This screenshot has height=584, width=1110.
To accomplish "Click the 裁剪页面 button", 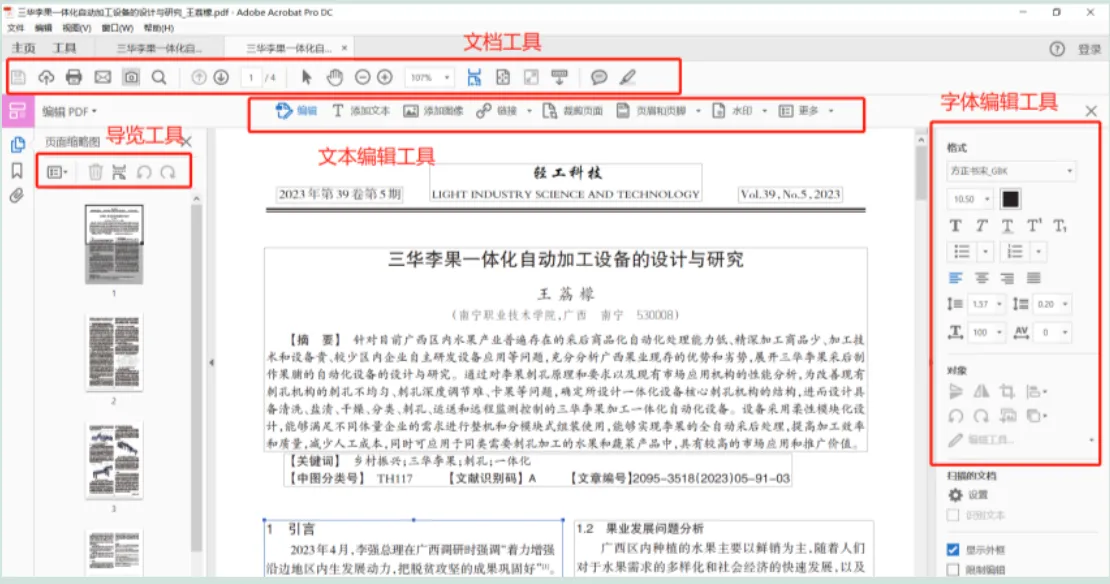I will (573, 111).
